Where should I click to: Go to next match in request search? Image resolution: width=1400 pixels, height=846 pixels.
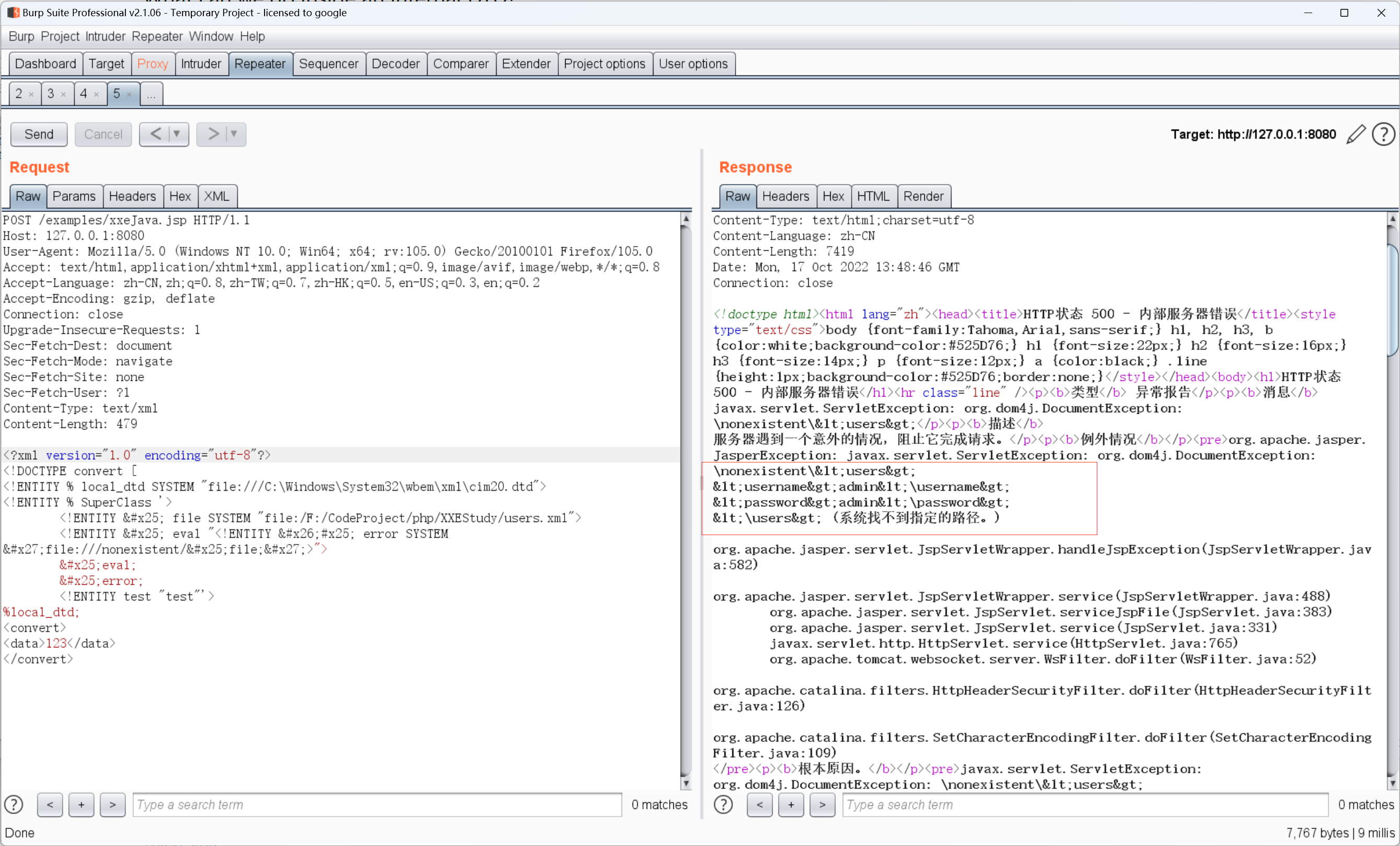112,805
